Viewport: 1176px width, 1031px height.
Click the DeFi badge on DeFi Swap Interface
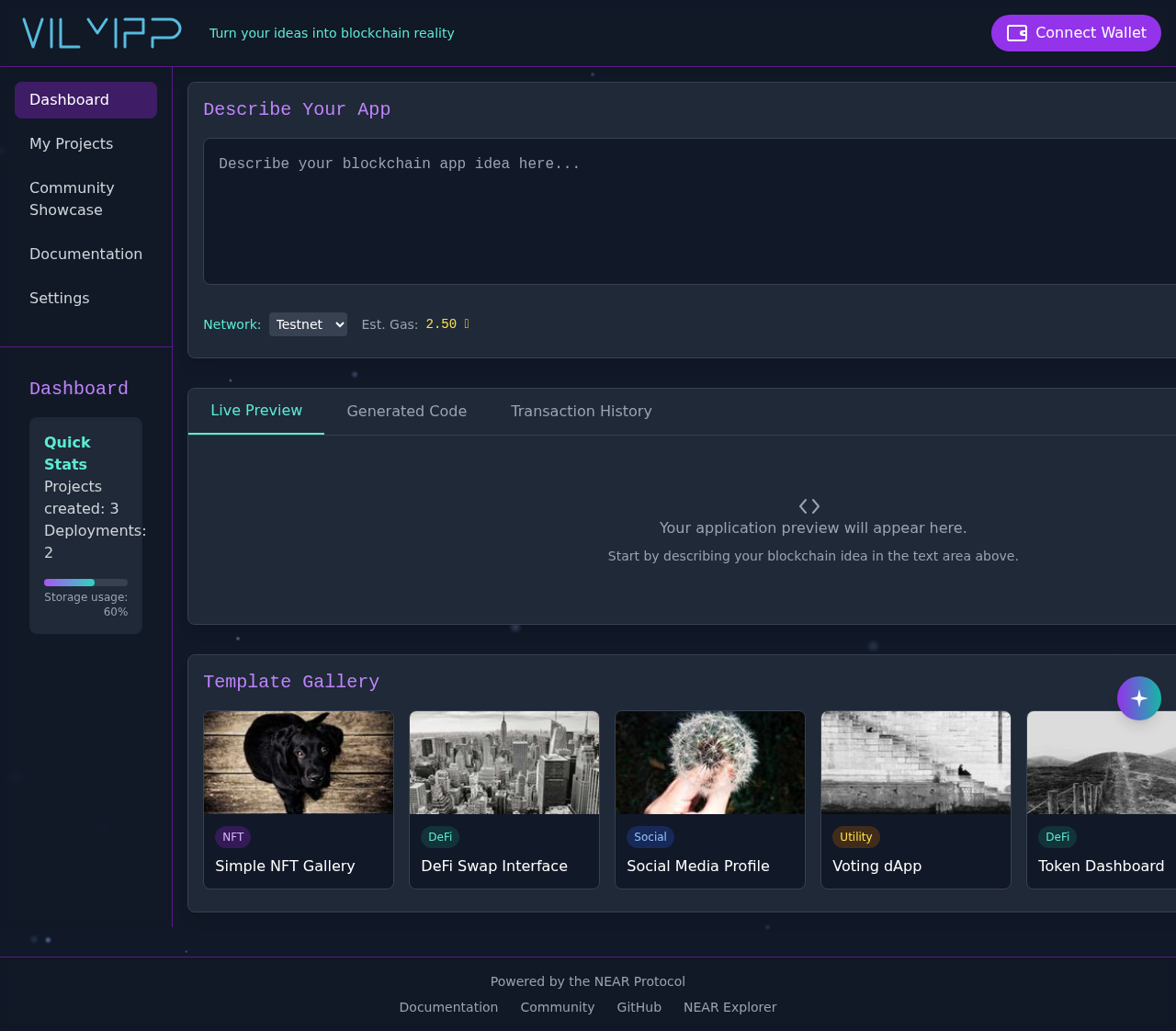tap(439, 837)
